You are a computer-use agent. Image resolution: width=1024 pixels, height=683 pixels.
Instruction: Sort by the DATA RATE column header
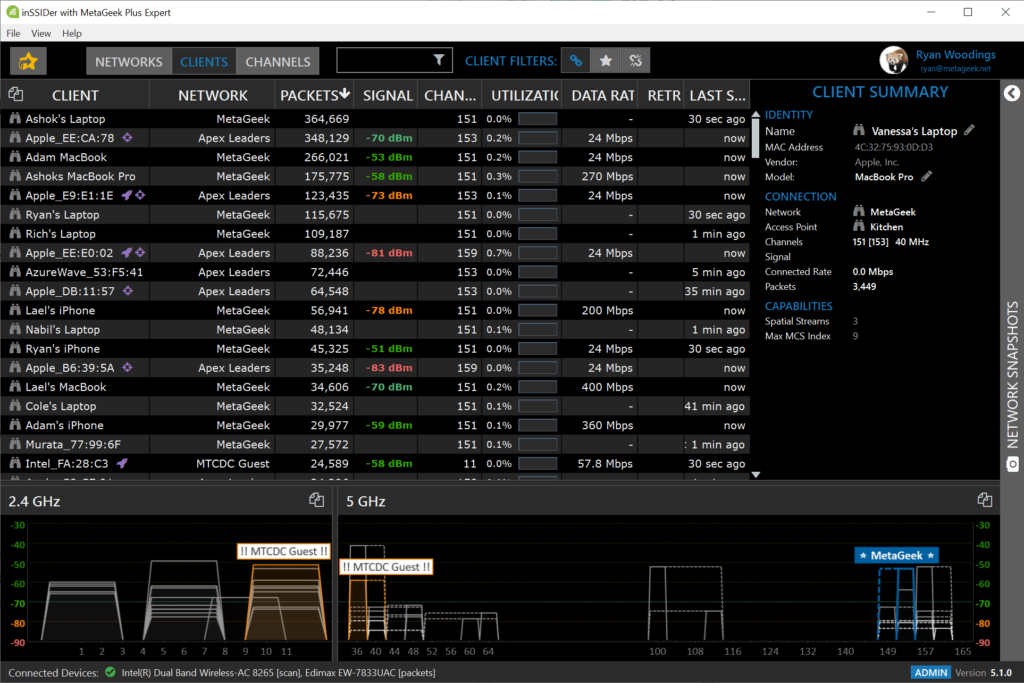(603, 95)
